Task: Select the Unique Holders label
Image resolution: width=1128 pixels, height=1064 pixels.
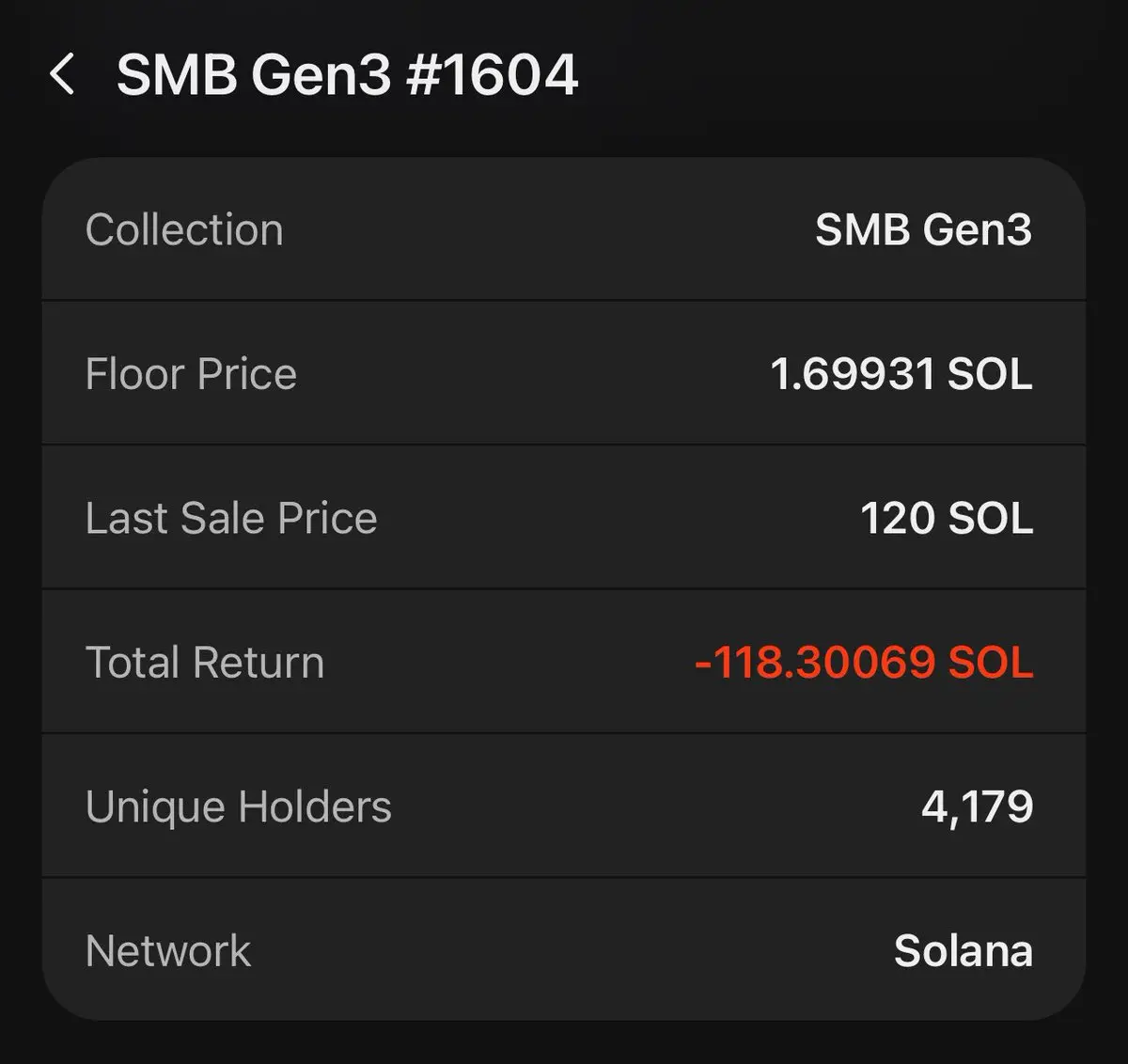Action: 239,806
